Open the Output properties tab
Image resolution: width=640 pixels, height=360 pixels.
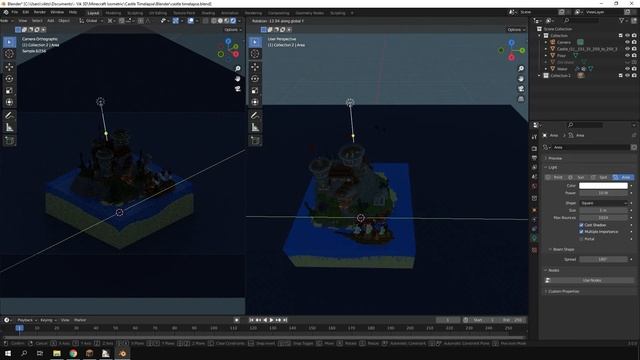point(534,158)
